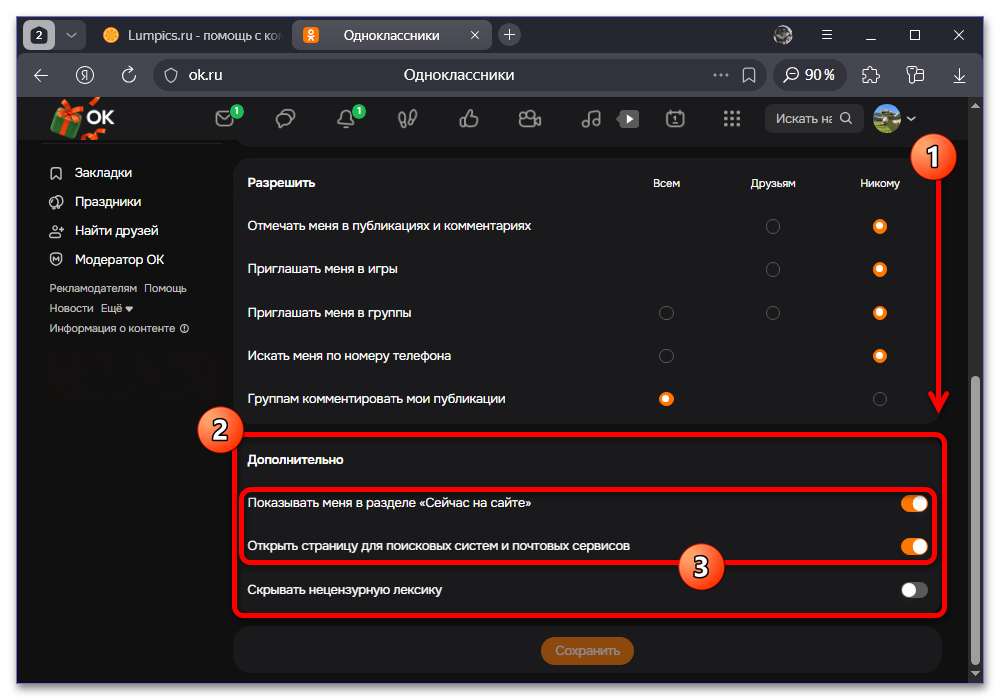1000x700 pixels.
Task: Open the messages envelope icon
Action: coord(224,119)
